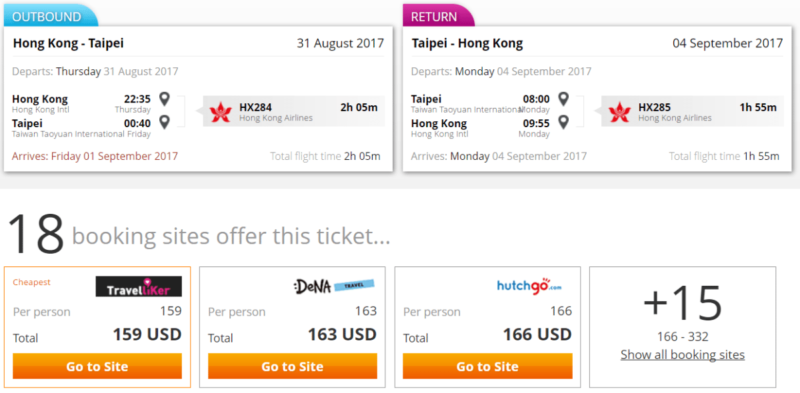This screenshot has width=800, height=393.
Task: Click the Taipei - Hong Kong route heading
Action: [x=467, y=43]
